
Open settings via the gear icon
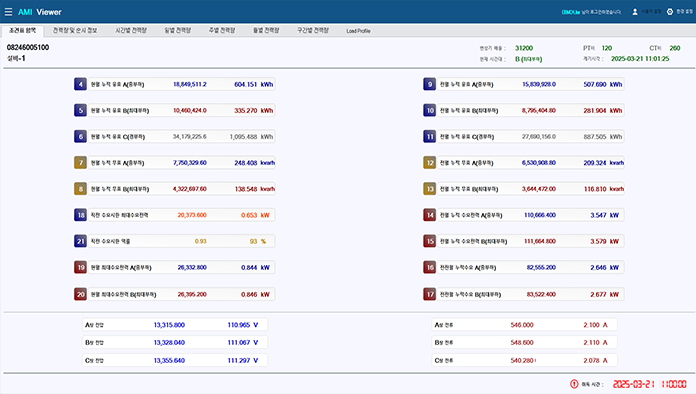670,12
